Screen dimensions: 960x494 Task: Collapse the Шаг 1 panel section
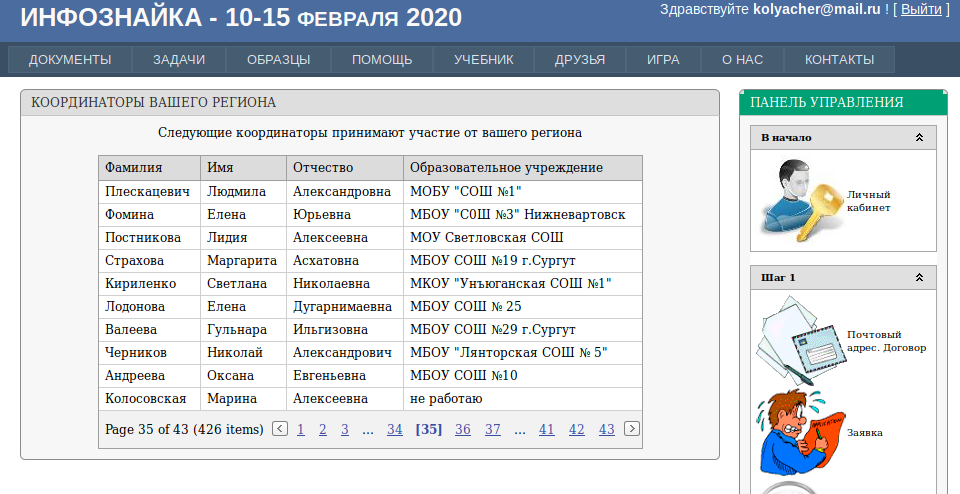tap(919, 277)
